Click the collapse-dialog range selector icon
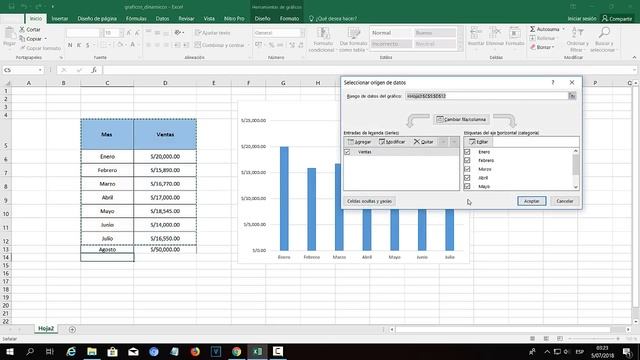 [572, 96]
